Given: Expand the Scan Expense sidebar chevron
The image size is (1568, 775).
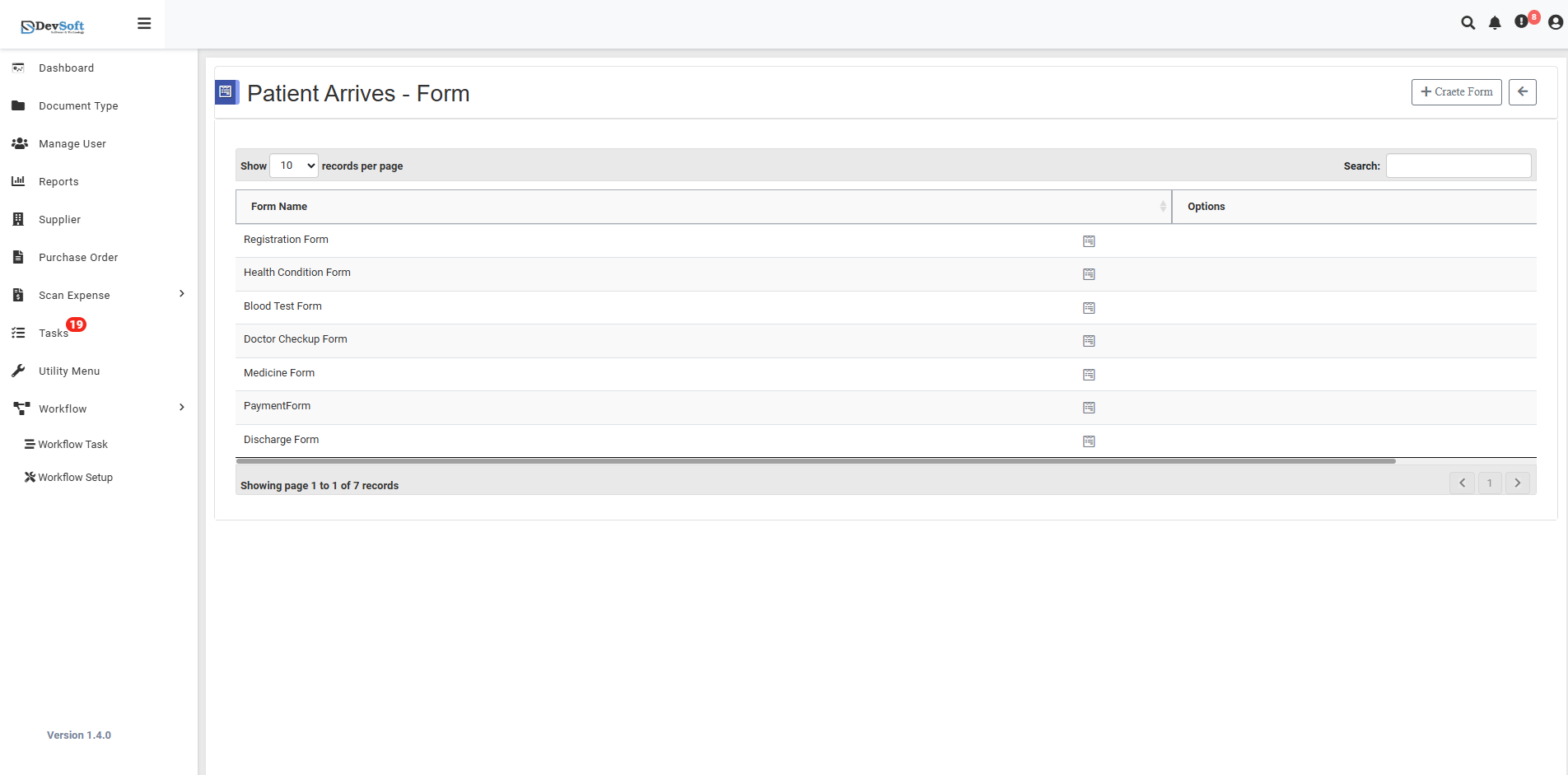Looking at the screenshot, I should [x=181, y=293].
